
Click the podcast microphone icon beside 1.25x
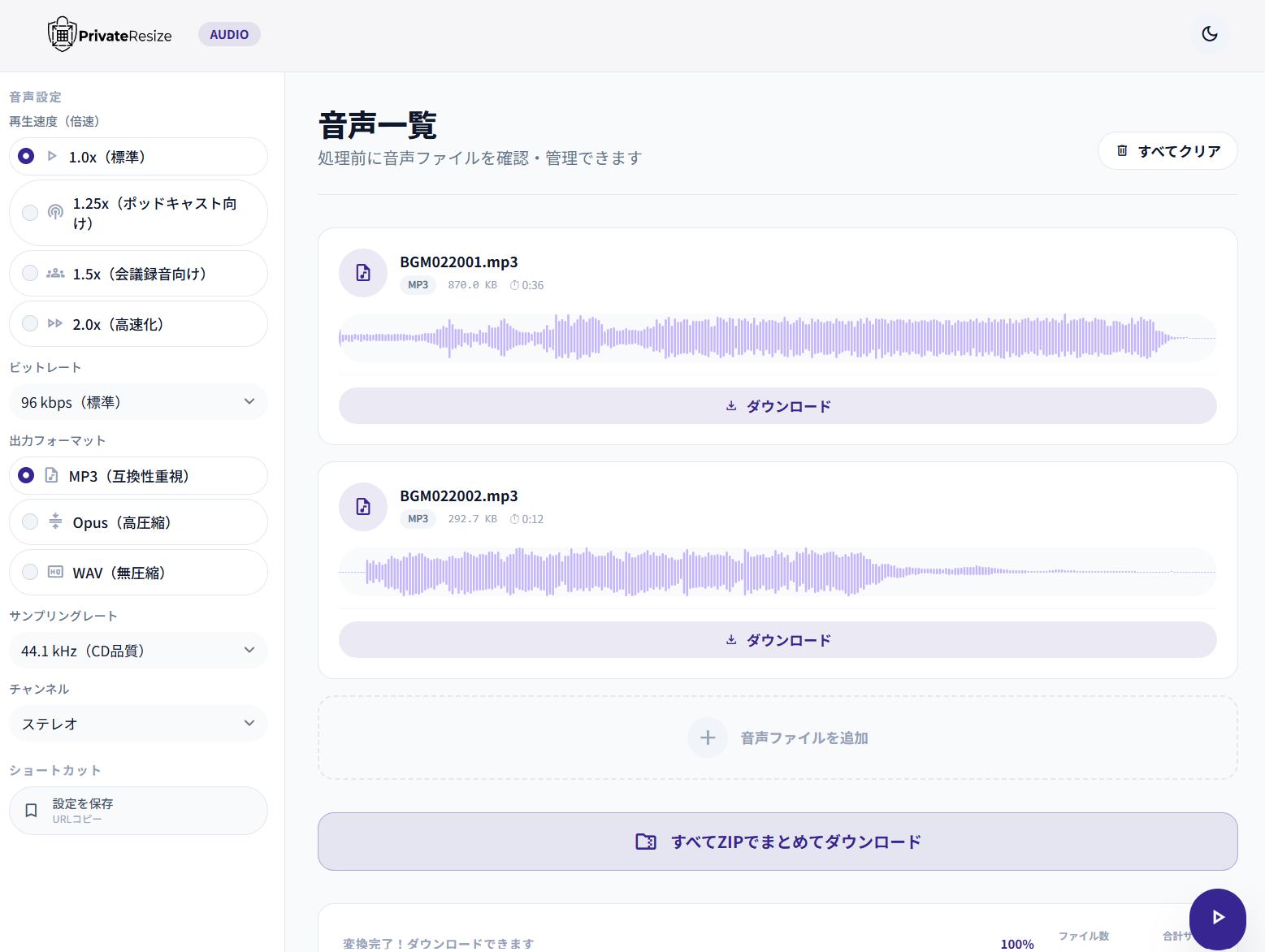pos(54,212)
